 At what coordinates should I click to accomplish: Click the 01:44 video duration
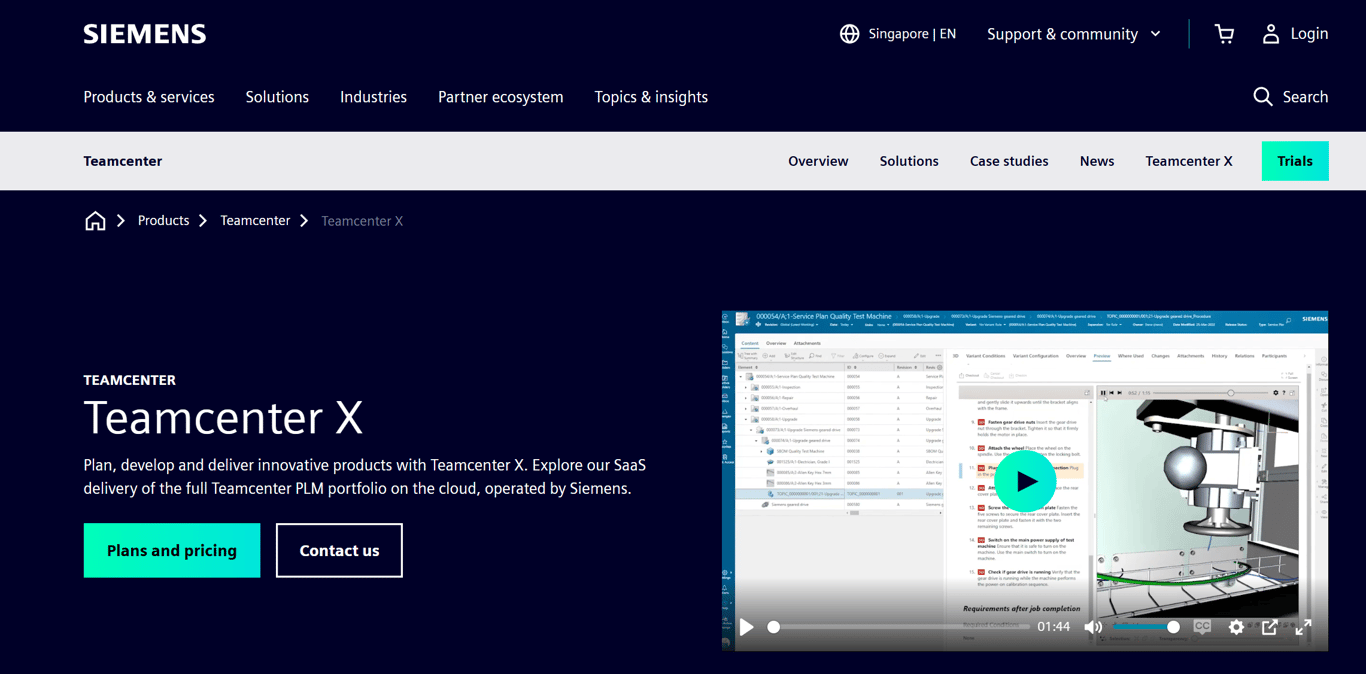(x=1053, y=627)
